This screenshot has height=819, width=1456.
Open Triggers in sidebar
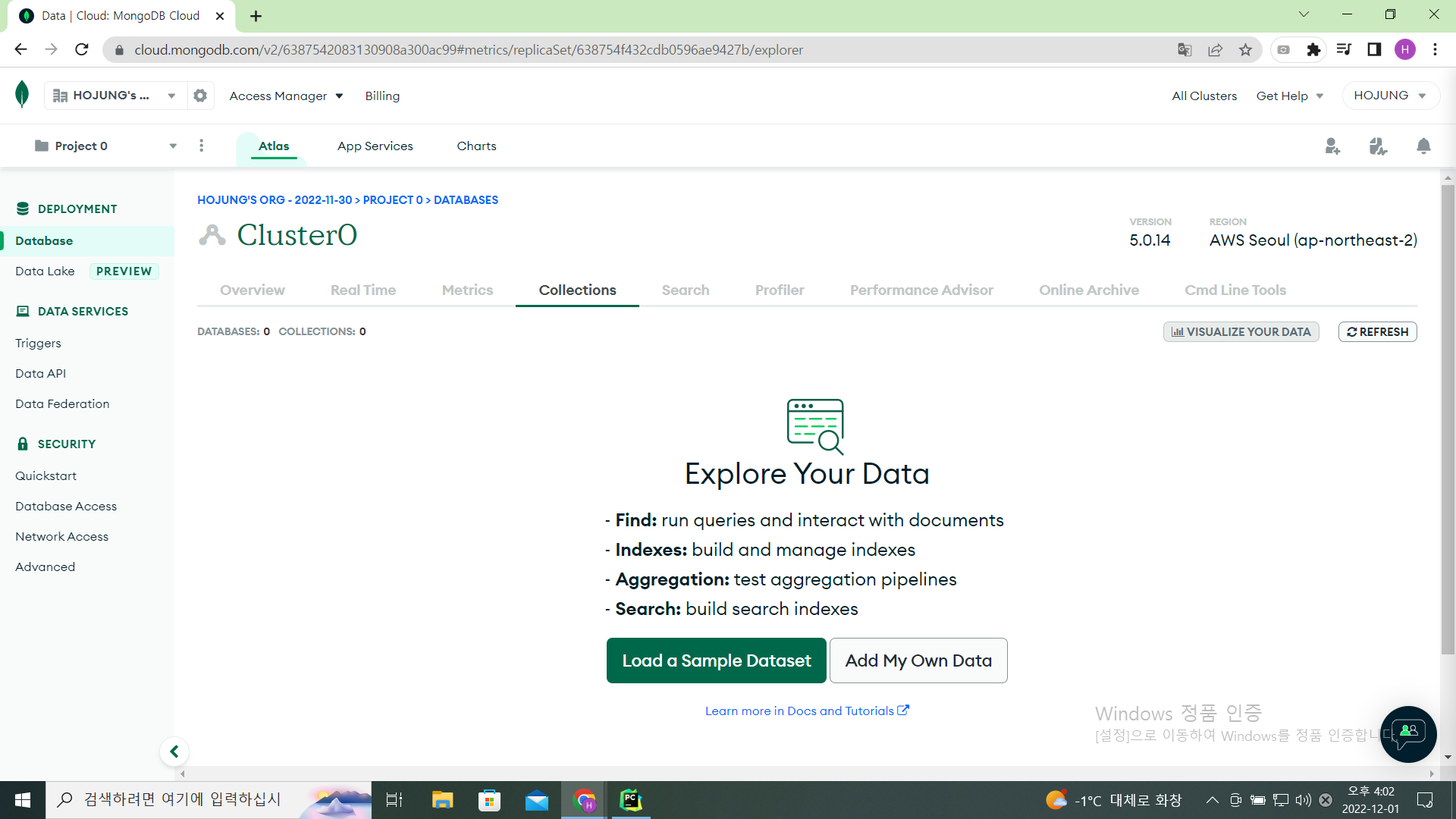tap(38, 343)
